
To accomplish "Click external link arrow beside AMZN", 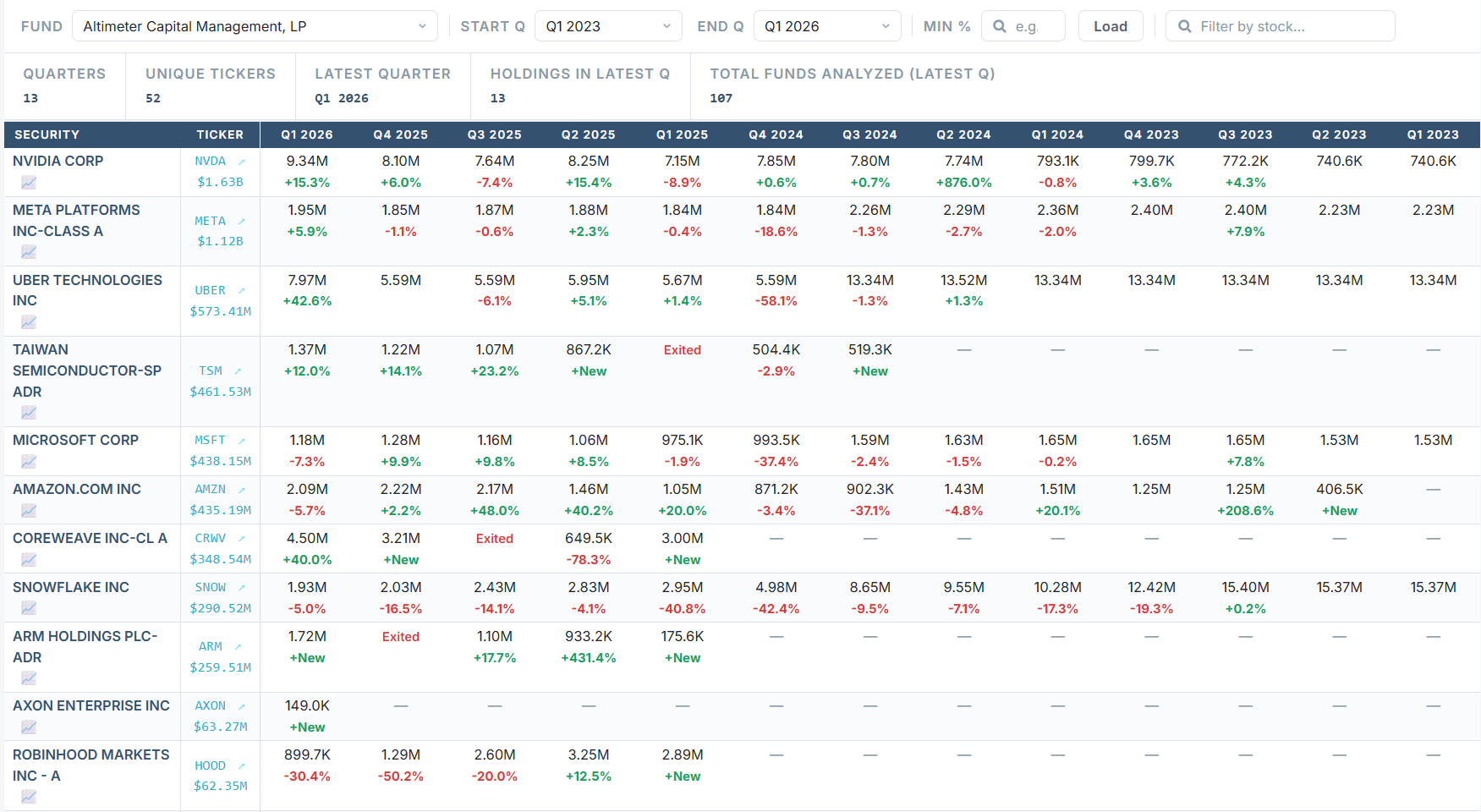I will pyautogui.click(x=242, y=490).
